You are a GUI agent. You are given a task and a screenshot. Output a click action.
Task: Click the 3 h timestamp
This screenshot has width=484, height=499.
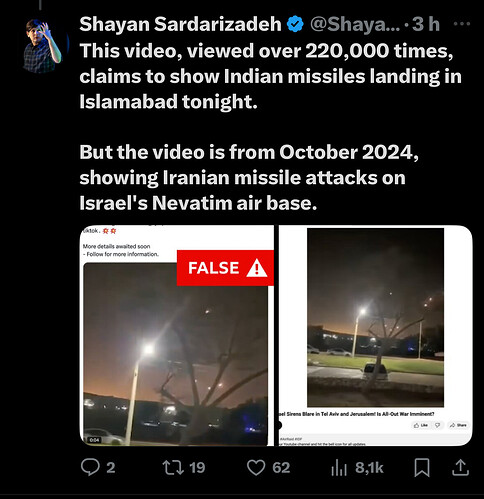pyautogui.click(x=426, y=24)
